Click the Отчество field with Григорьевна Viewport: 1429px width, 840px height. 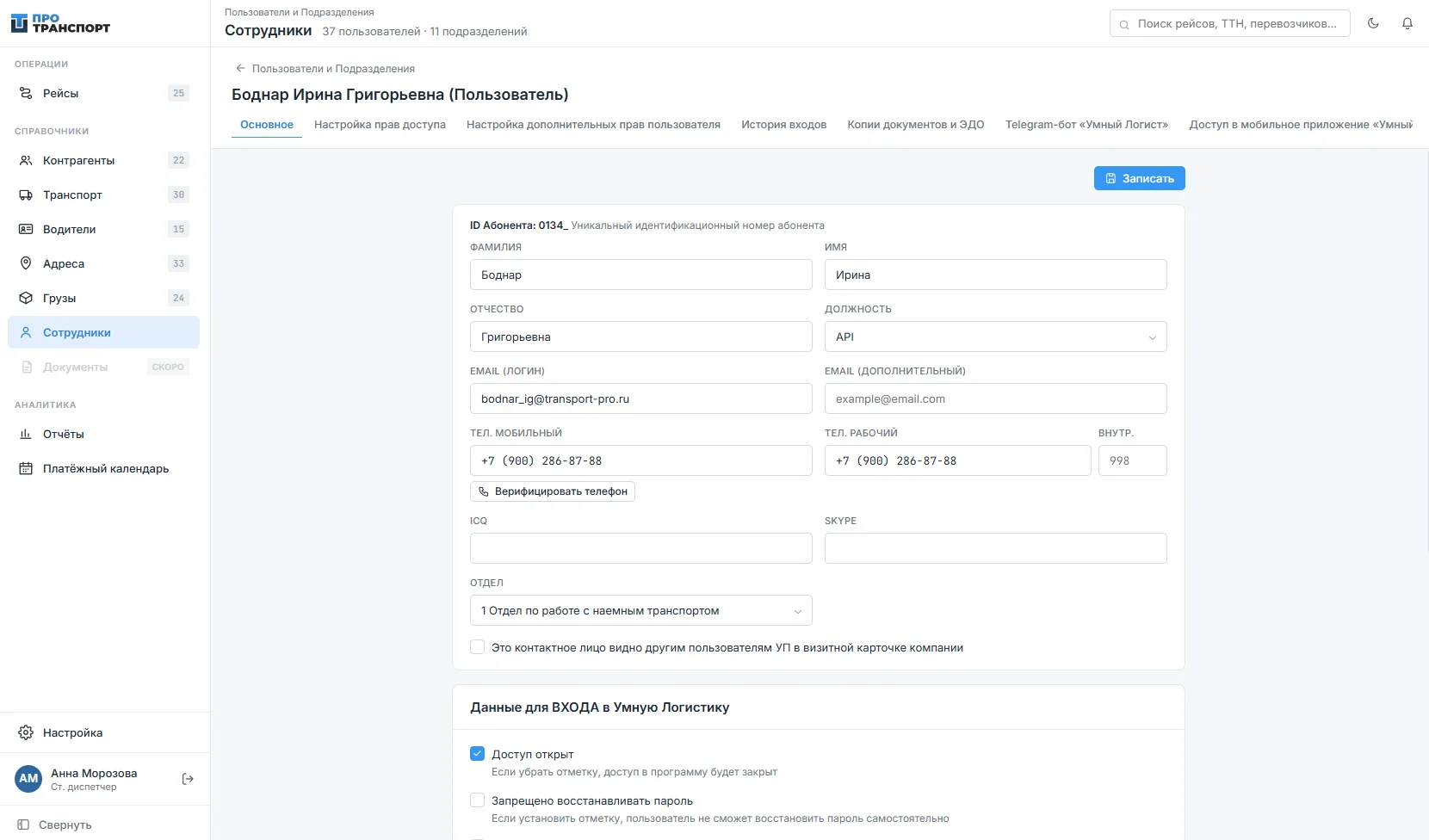pyautogui.click(x=640, y=337)
